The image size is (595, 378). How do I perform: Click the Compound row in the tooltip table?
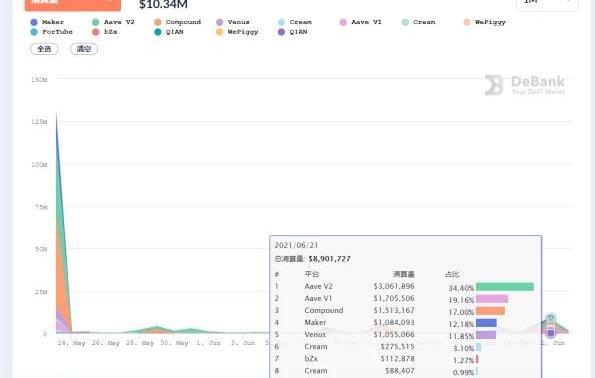405,310
